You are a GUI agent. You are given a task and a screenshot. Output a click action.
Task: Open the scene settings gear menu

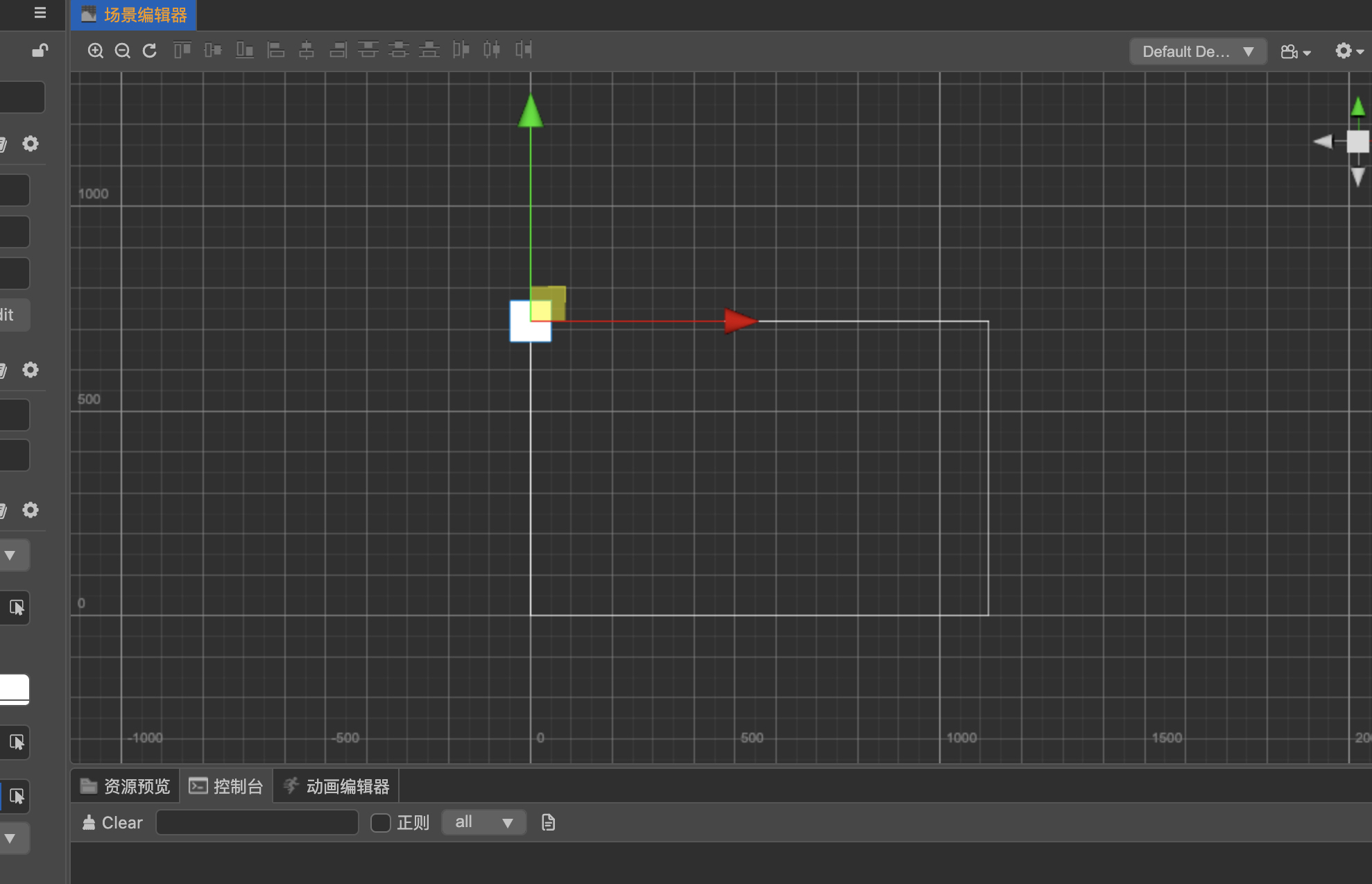pyautogui.click(x=1349, y=51)
